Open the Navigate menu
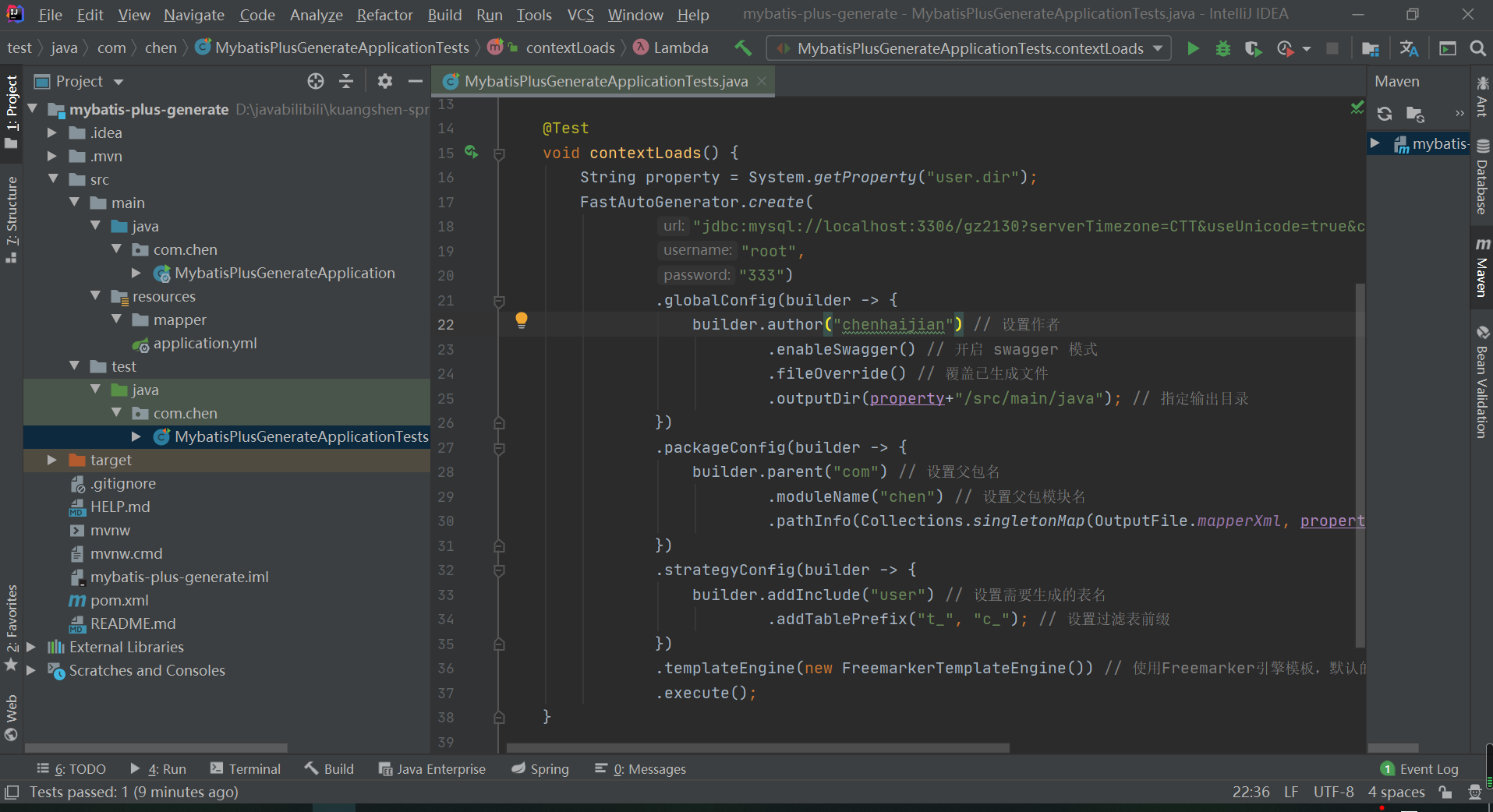Screen dimensions: 1493x812 pyautogui.click(x=194, y=15)
